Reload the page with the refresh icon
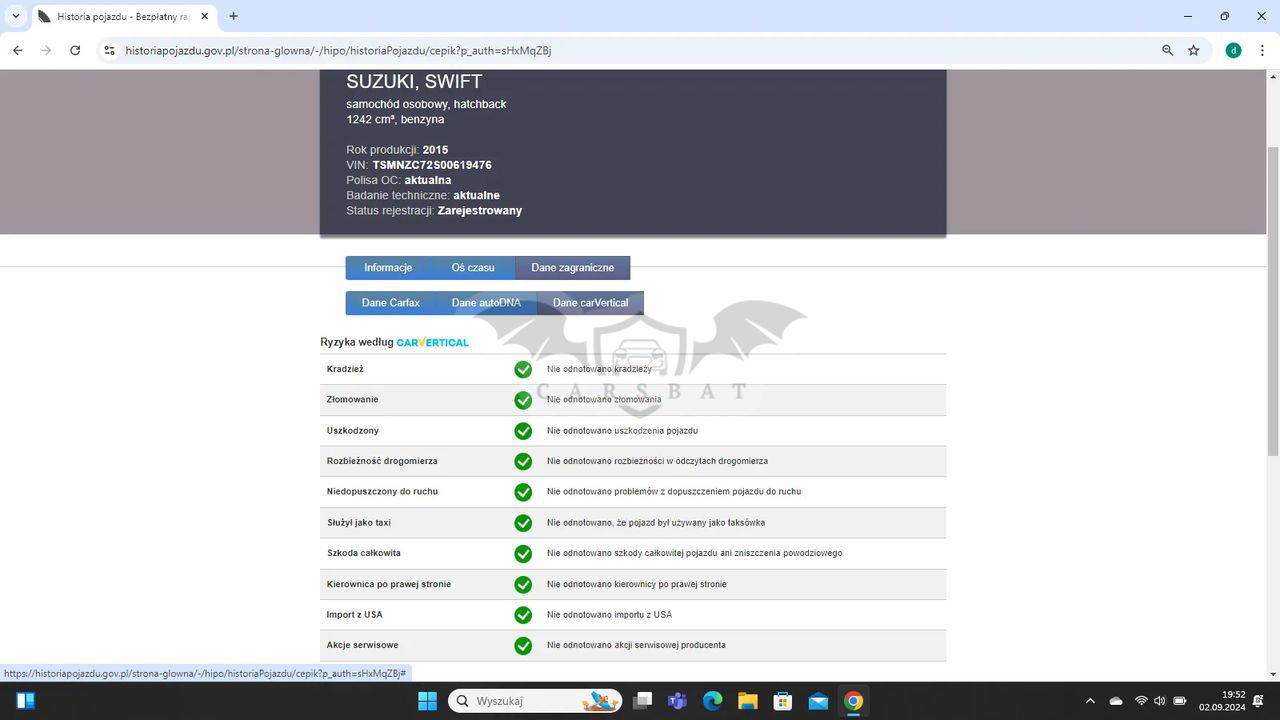The width and height of the screenshot is (1280, 720). pos(75,50)
